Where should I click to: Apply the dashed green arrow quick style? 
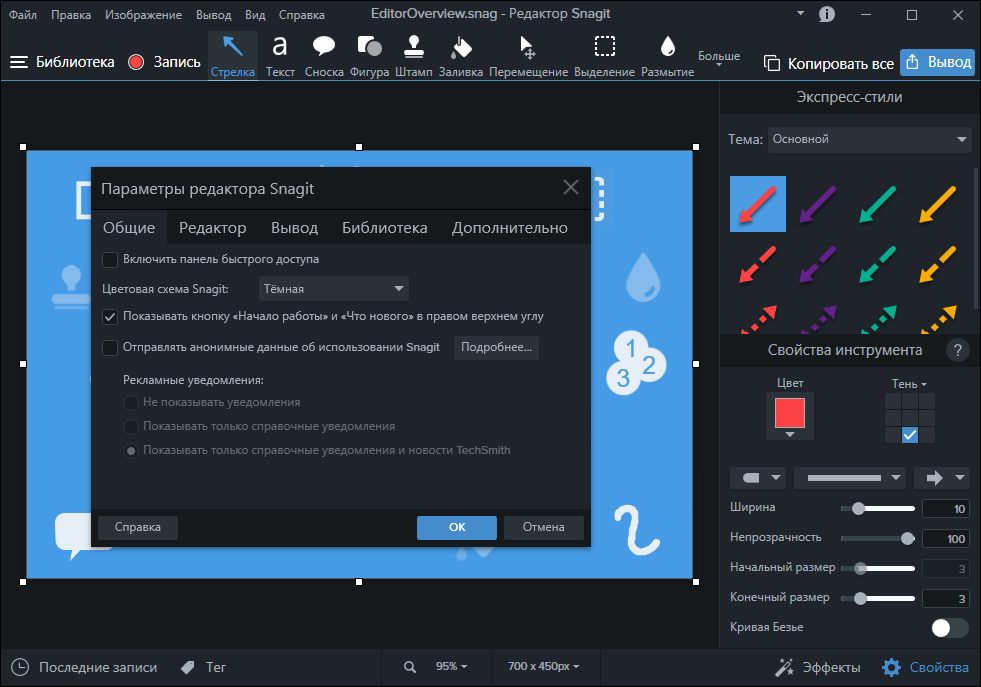(x=878, y=264)
